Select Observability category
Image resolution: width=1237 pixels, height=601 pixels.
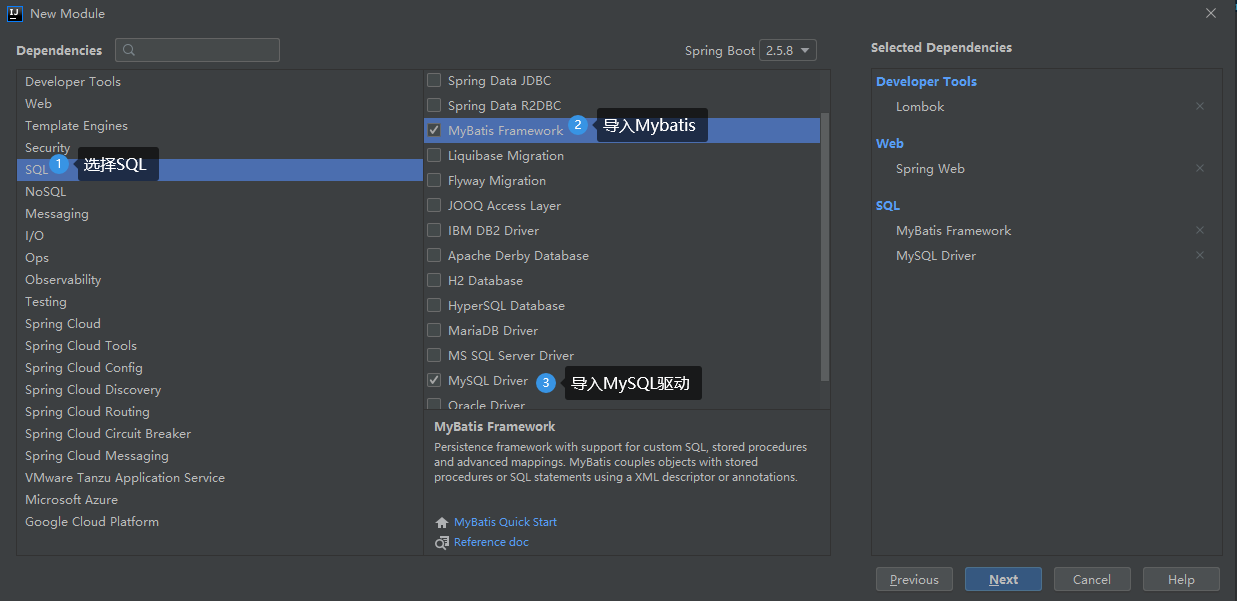click(x=220, y=280)
